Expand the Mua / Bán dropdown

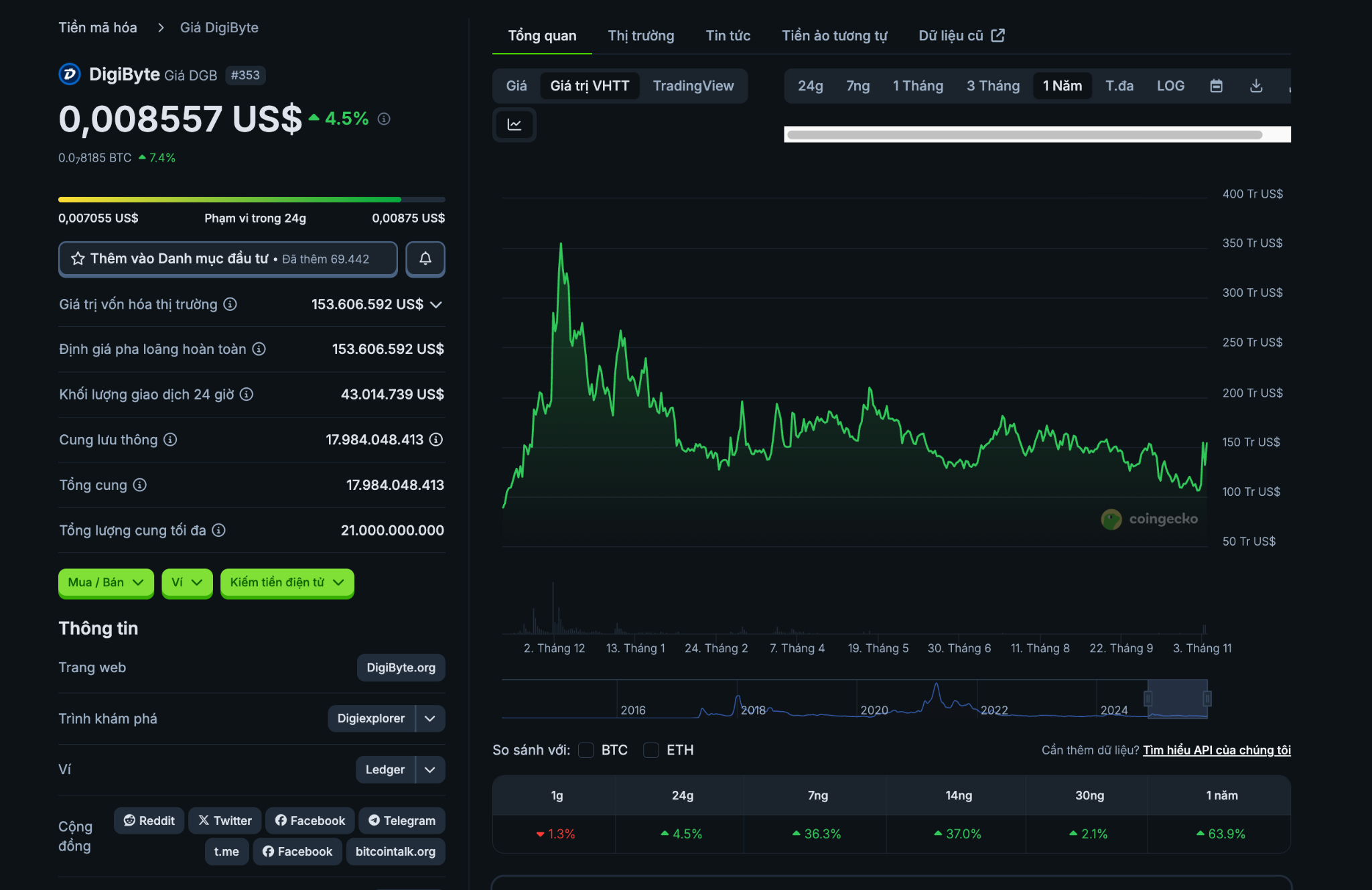(106, 582)
